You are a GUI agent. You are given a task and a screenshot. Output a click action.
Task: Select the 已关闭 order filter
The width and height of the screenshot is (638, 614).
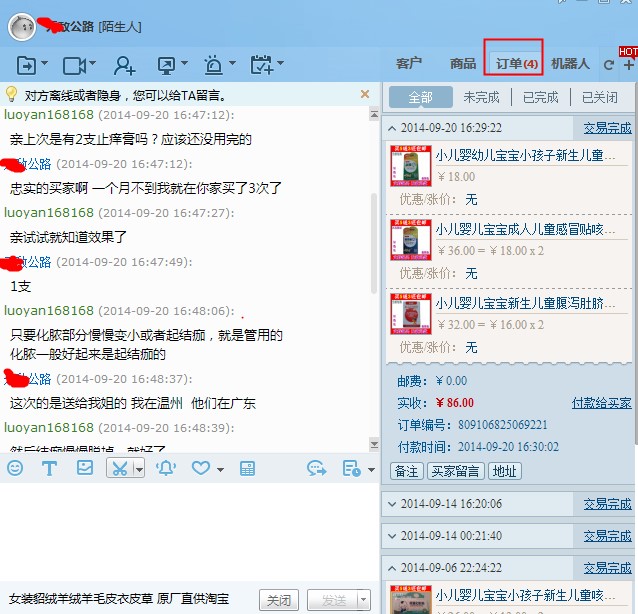coord(600,97)
